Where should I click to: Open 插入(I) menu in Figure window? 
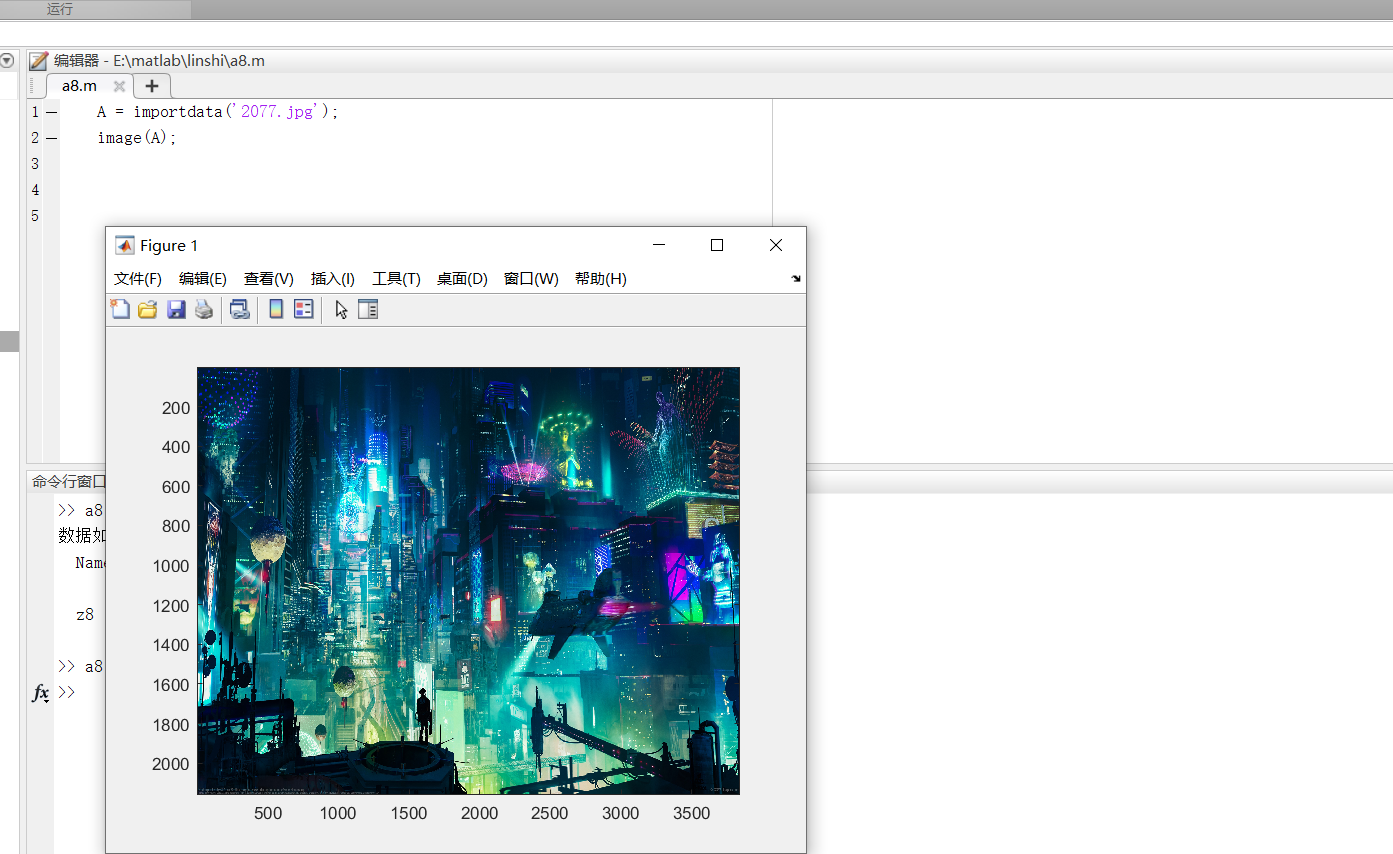tap(333, 279)
